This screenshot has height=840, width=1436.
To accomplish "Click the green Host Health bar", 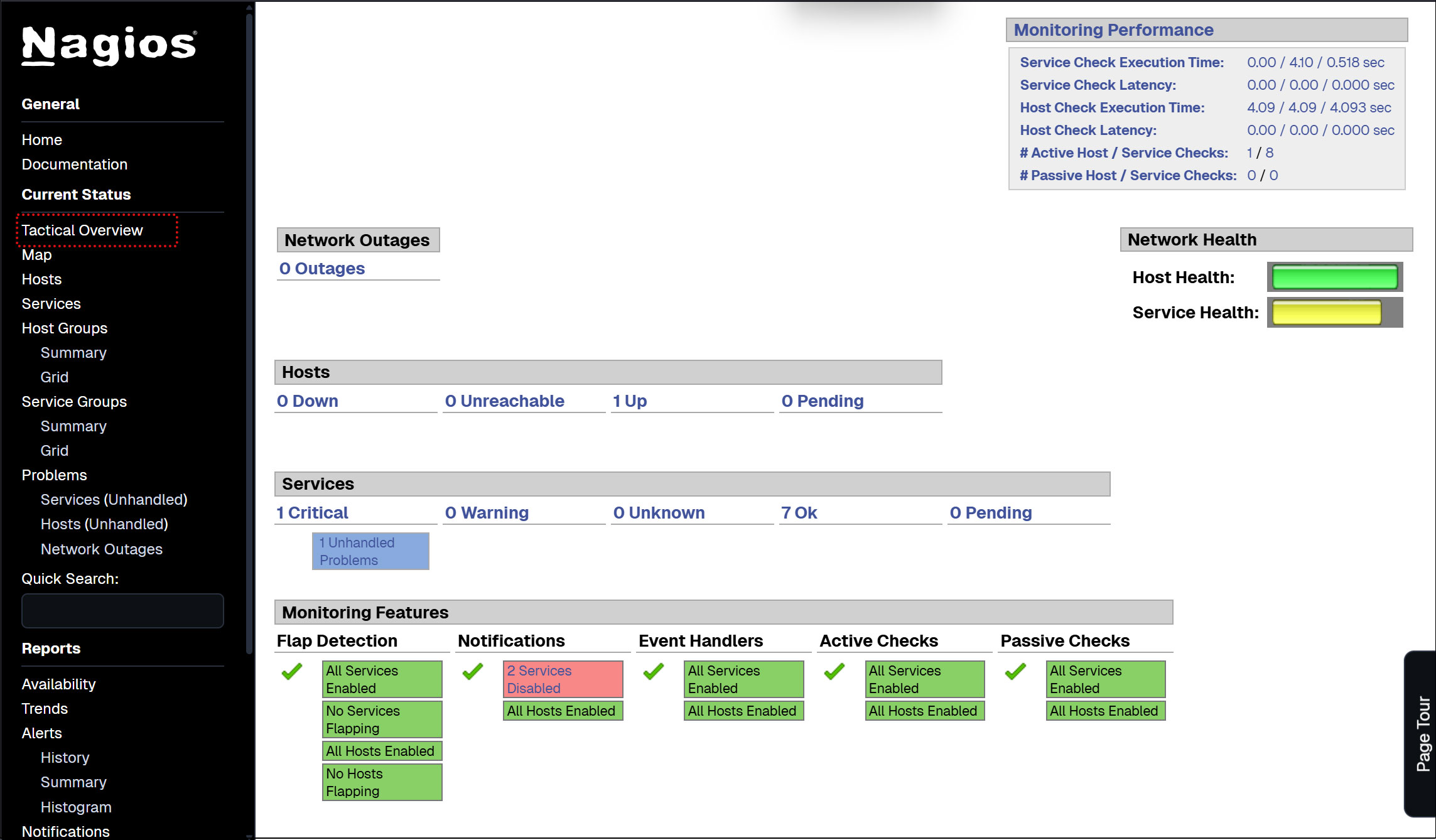I will (1334, 277).
